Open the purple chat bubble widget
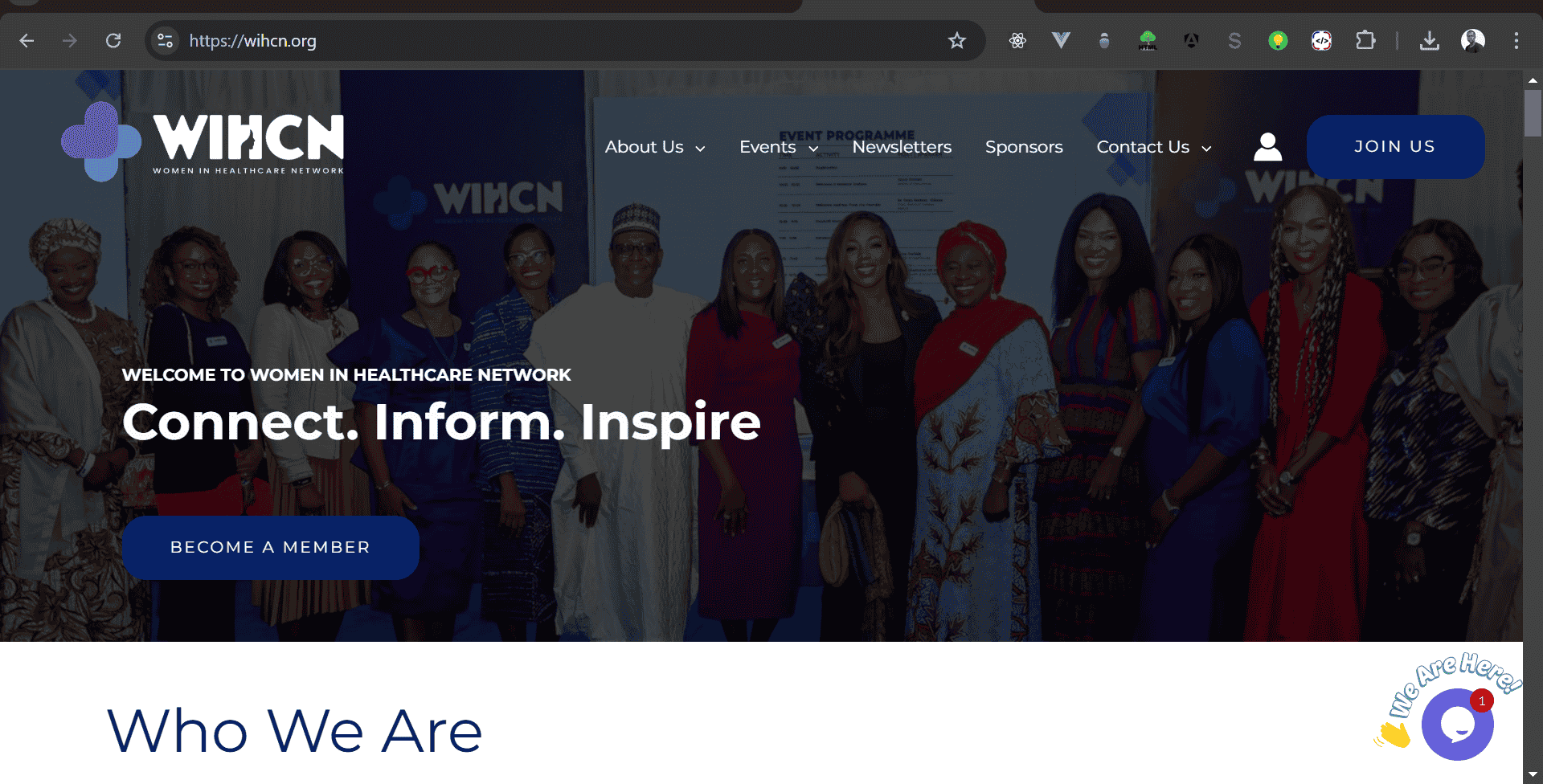 coord(1457,724)
